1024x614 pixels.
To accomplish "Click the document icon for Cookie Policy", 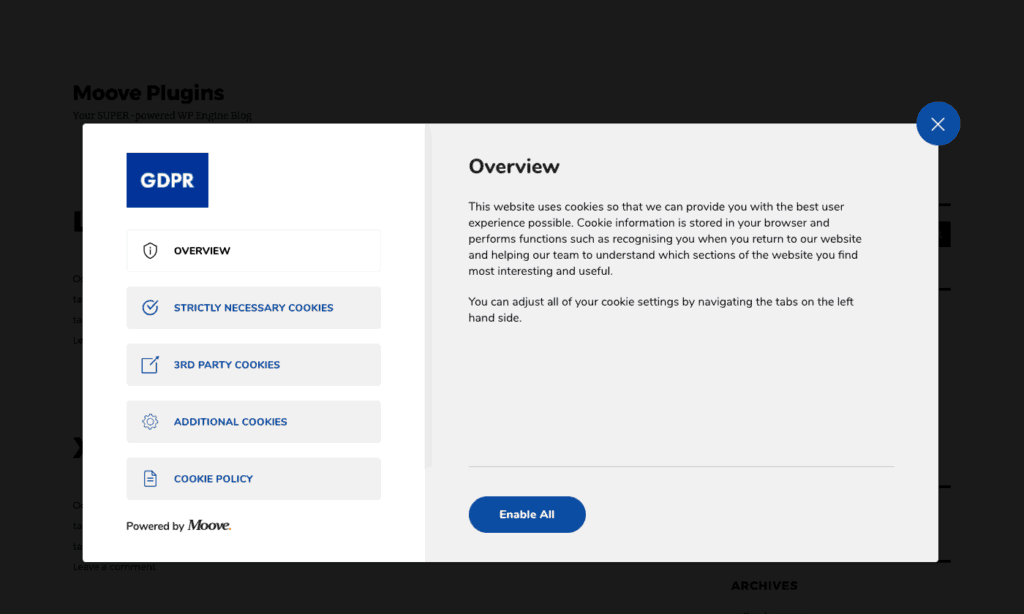I will coord(150,479).
